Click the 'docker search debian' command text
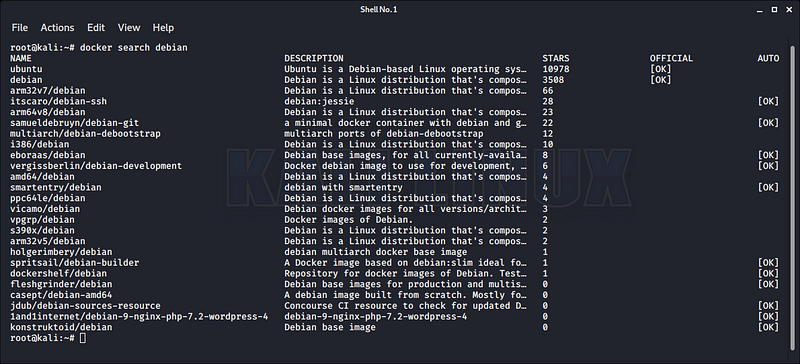The width and height of the screenshot is (800, 364). coord(134,47)
